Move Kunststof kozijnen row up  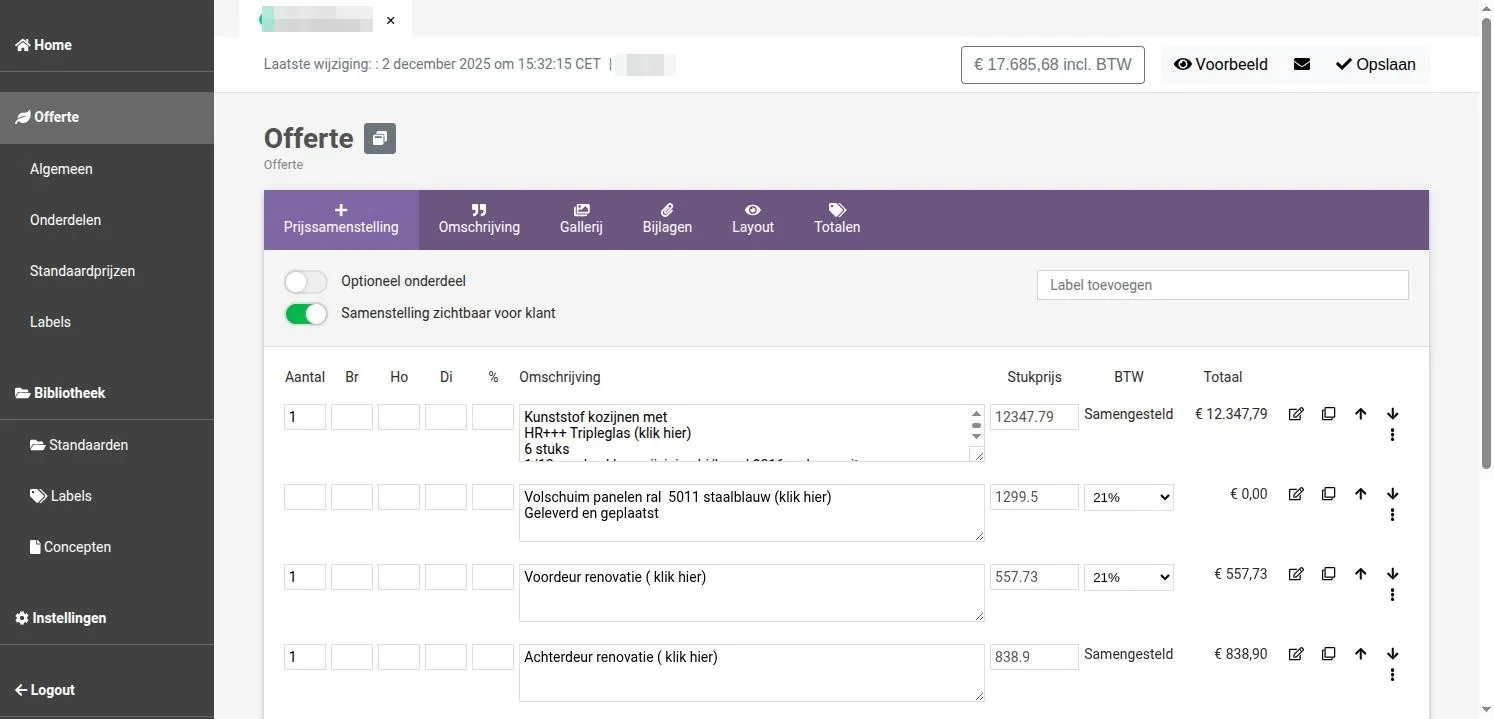pos(1360,414)
